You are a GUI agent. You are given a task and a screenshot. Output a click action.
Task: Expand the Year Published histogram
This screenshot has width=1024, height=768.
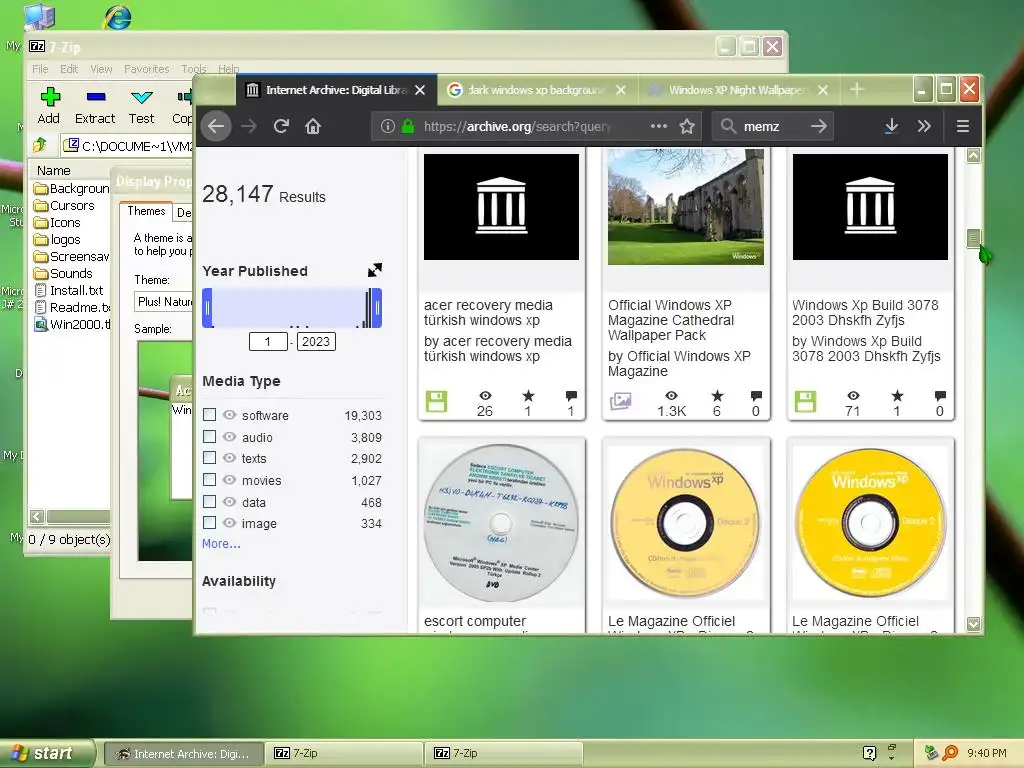point(374,270)
